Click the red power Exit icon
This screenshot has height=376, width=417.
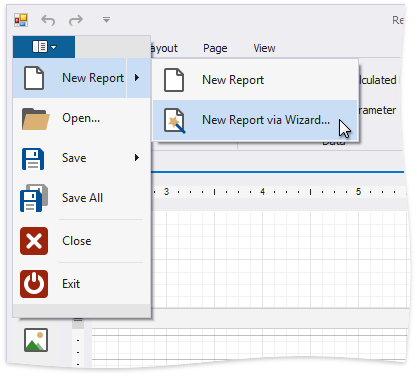click(34, 284)
